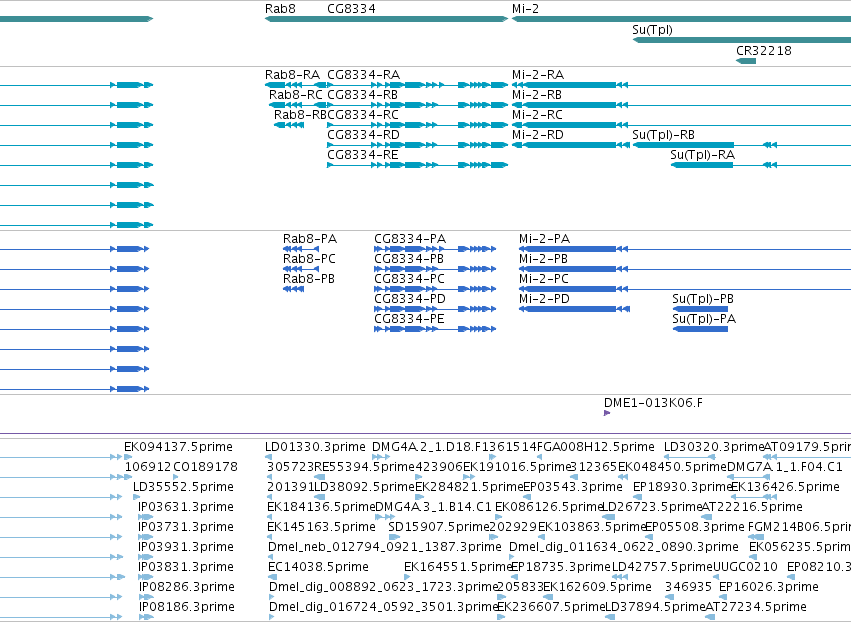Screen dimensions: 851x622
Task: Click the CR32218 gene label
Action: tap(764, 50)
